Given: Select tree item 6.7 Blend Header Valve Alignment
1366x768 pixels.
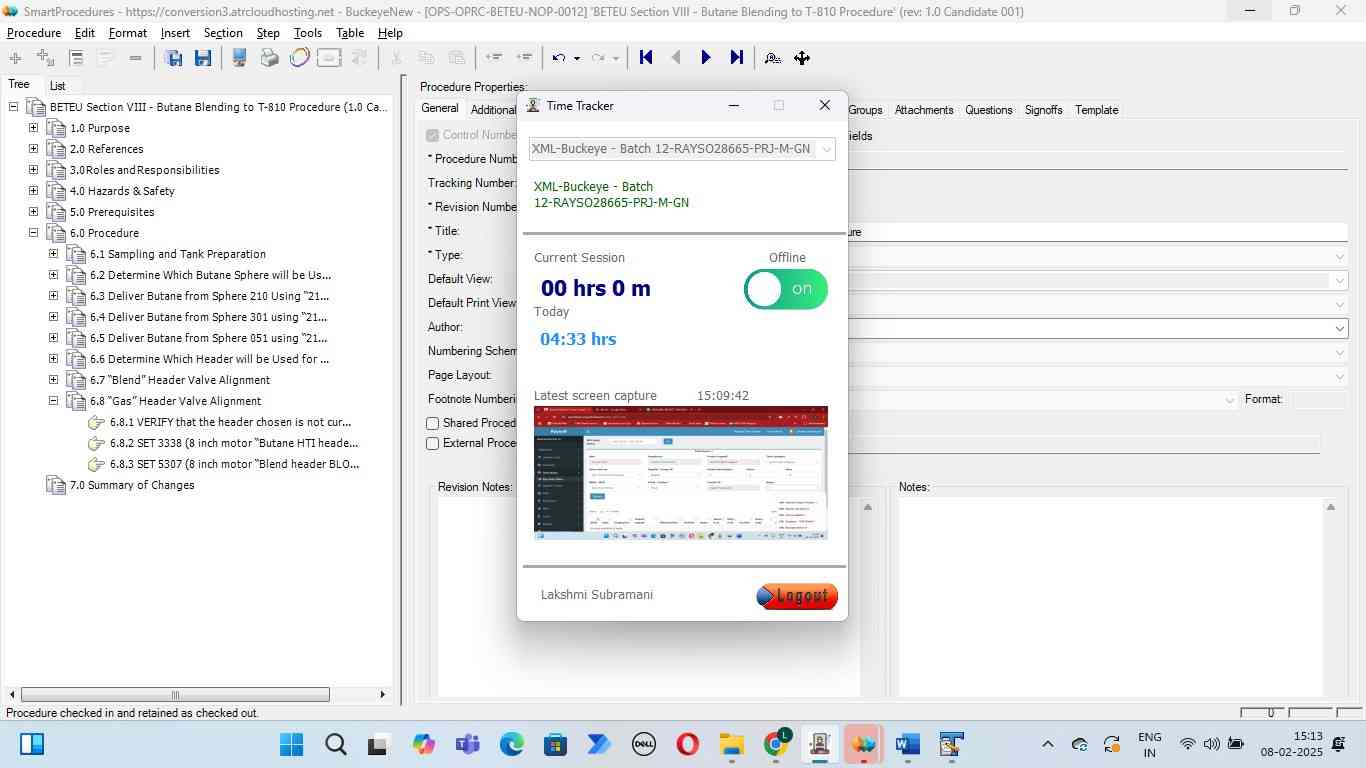Looking at the screenshot, I should pos(180,380).
